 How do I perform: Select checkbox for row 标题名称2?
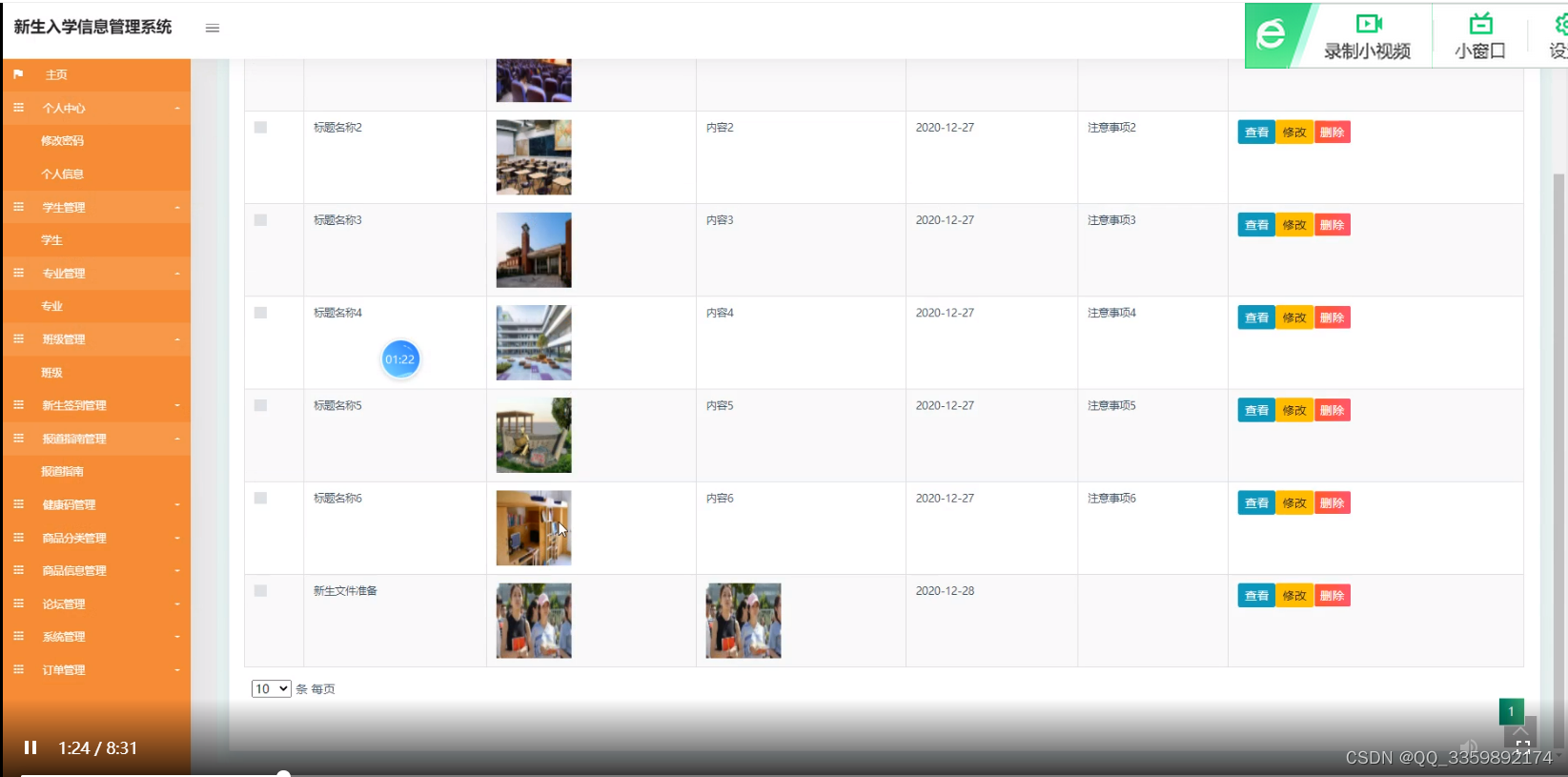260,127
